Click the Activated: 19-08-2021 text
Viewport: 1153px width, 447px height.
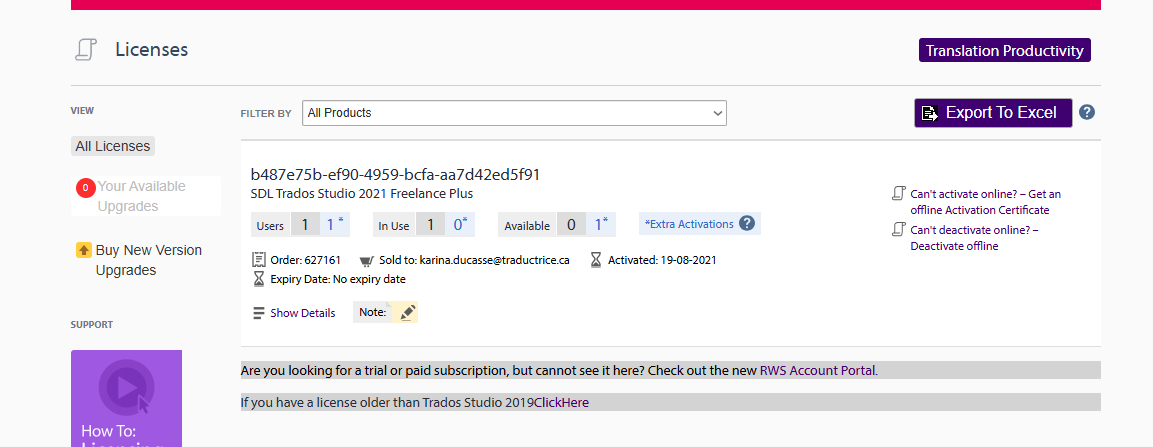click(662, 260)
